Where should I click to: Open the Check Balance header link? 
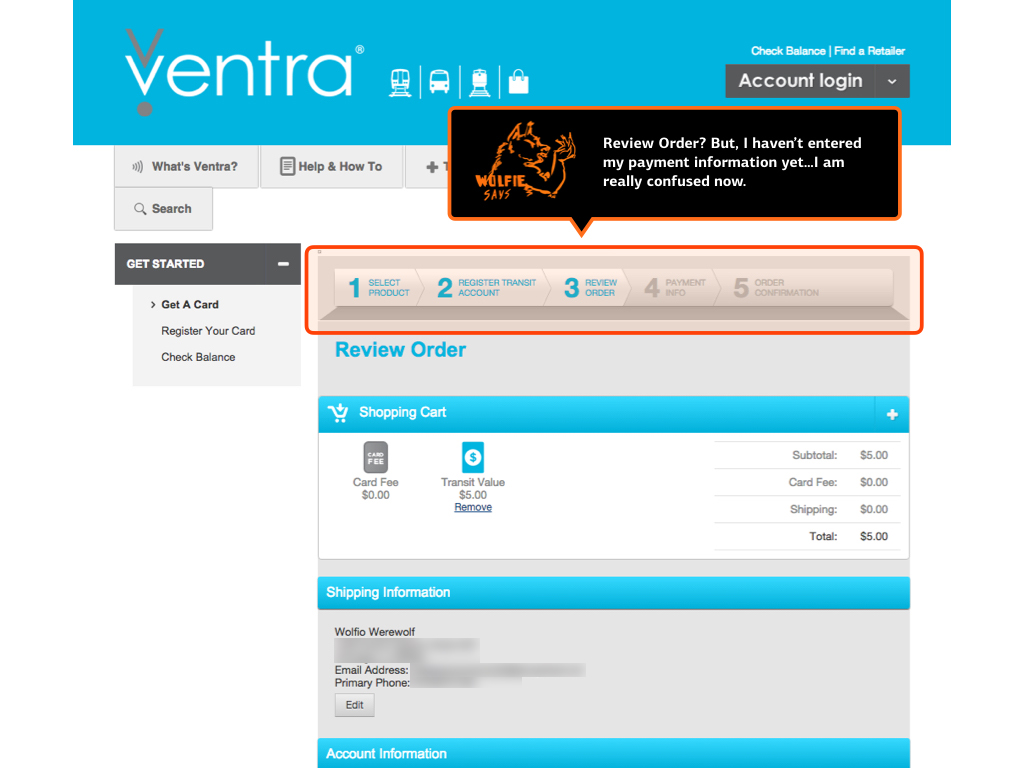[788, 51]
